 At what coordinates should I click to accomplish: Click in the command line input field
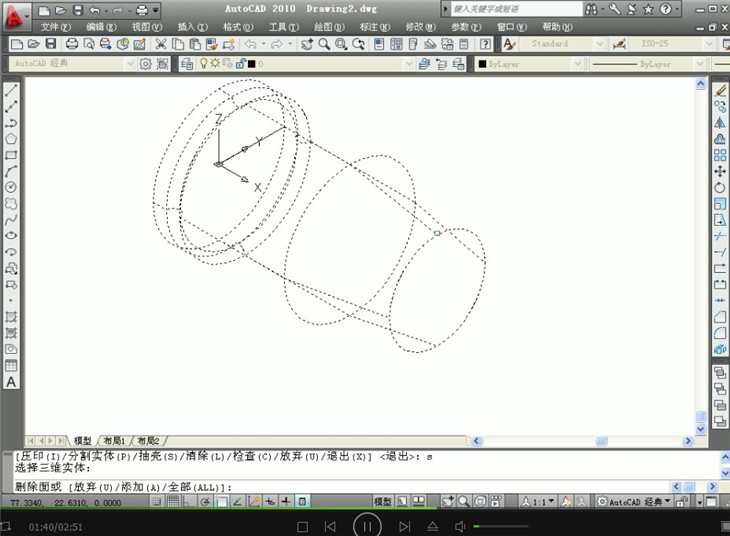[x=342, y=487]
